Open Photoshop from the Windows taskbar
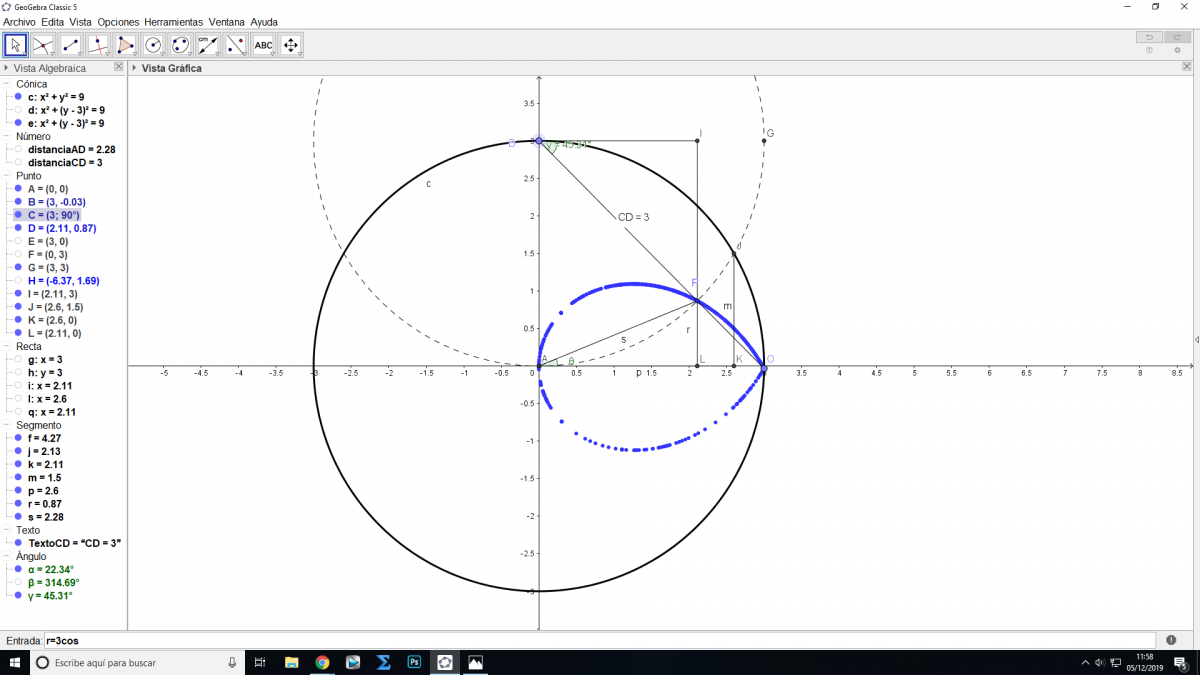The image size is (1200, 675). point(414,662)
